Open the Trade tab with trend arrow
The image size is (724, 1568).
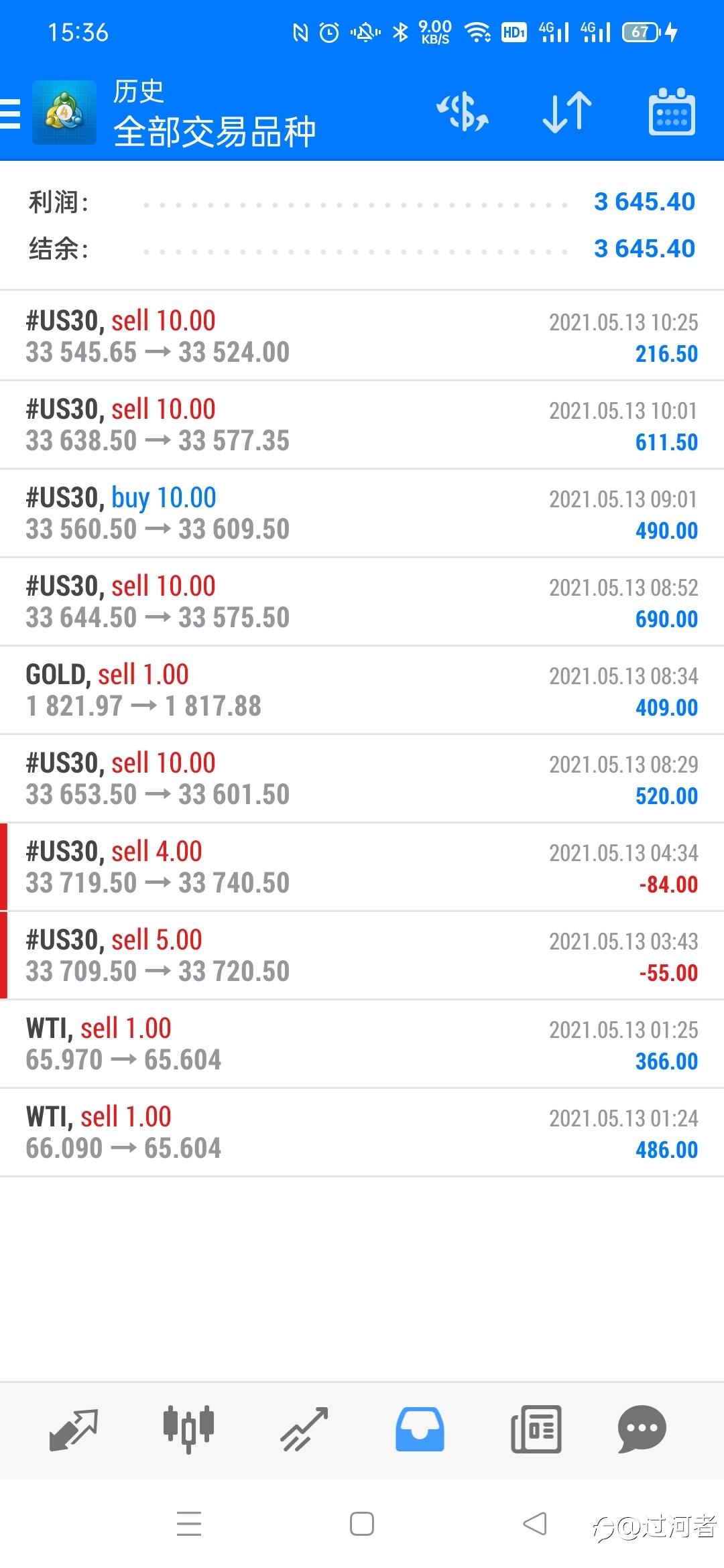(x=304, y=1429)
